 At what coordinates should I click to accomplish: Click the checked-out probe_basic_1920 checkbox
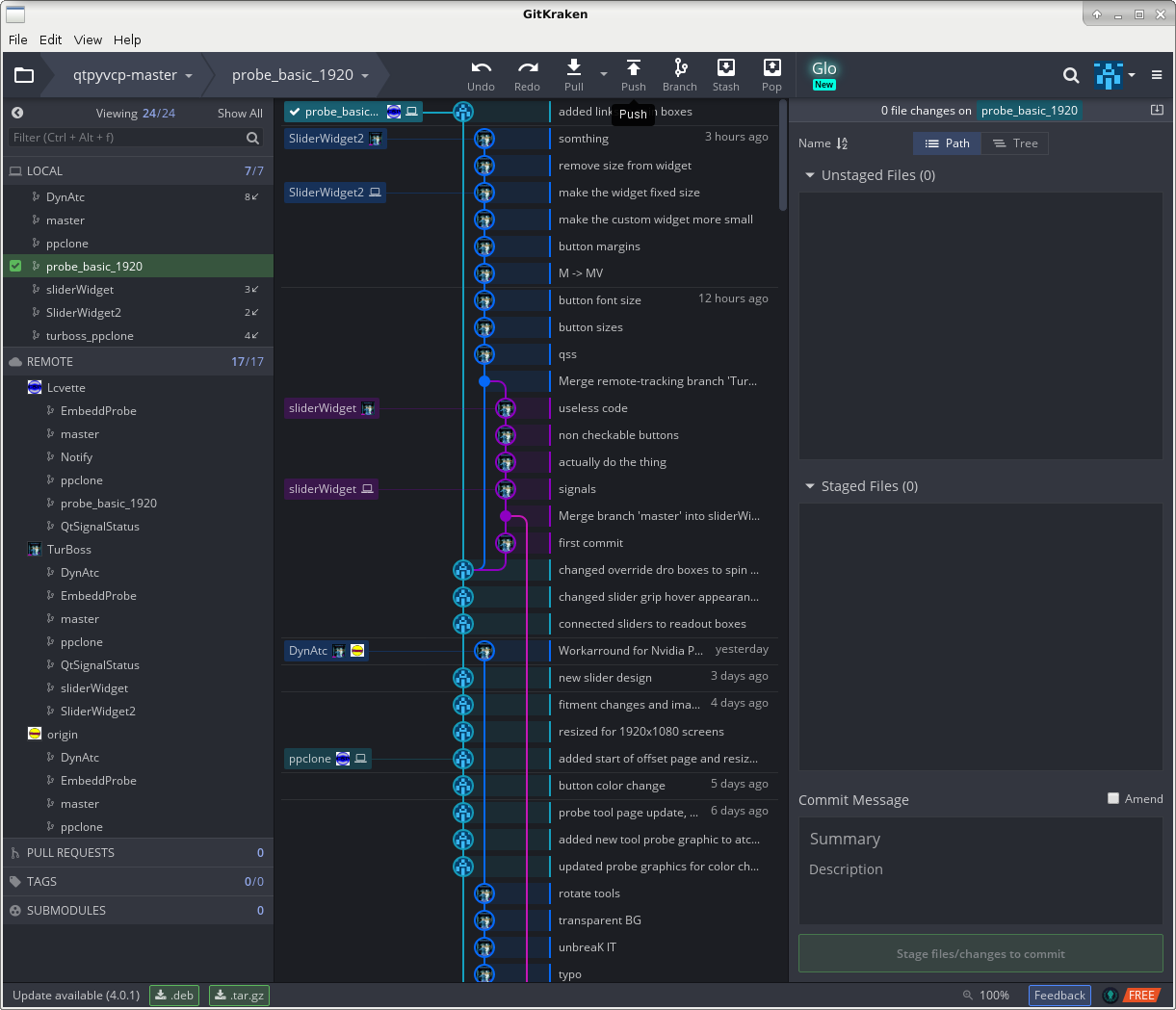pos(15,266)
